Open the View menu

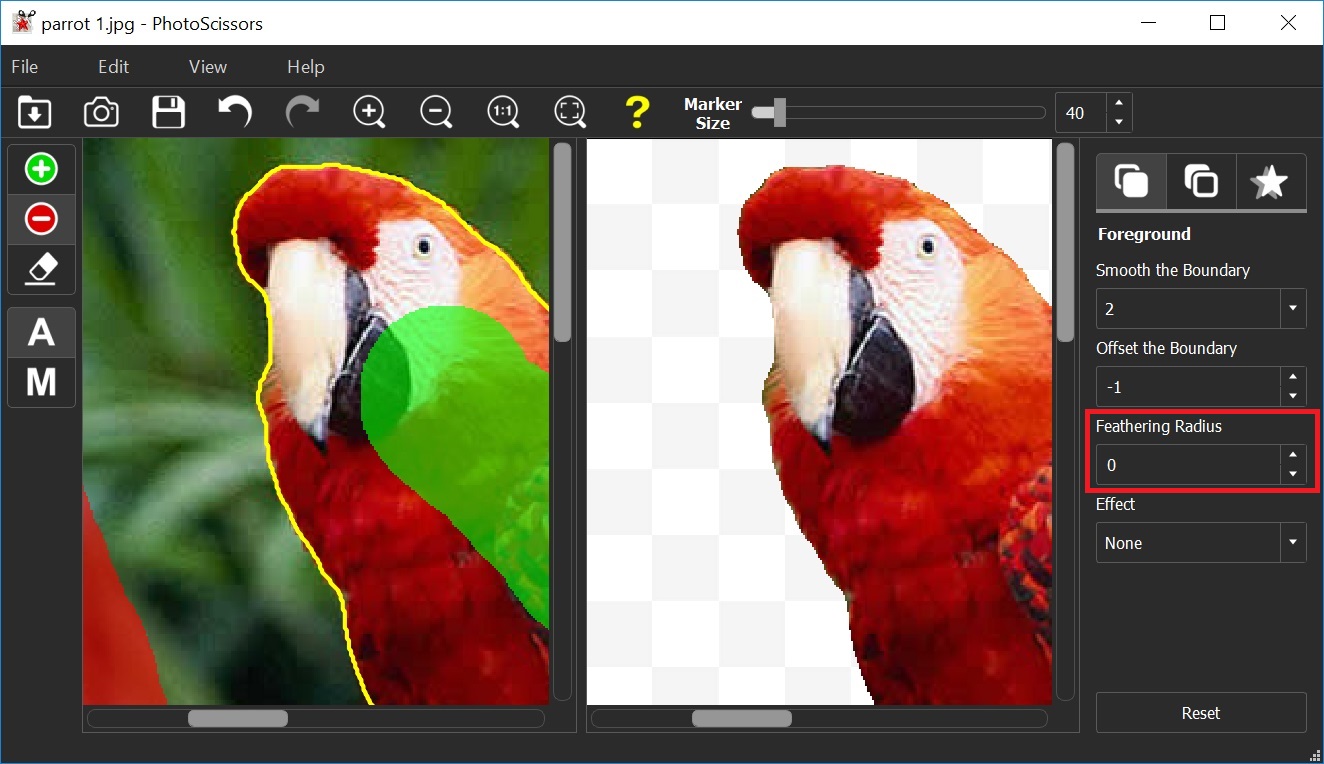[207, 66]
